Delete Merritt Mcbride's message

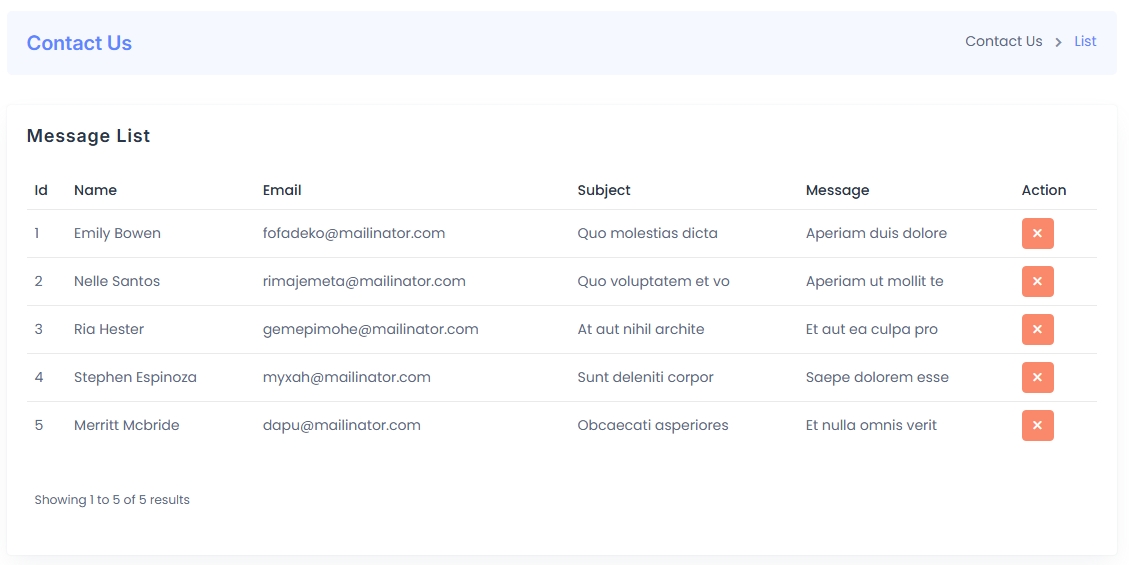tap(1038, 425)
